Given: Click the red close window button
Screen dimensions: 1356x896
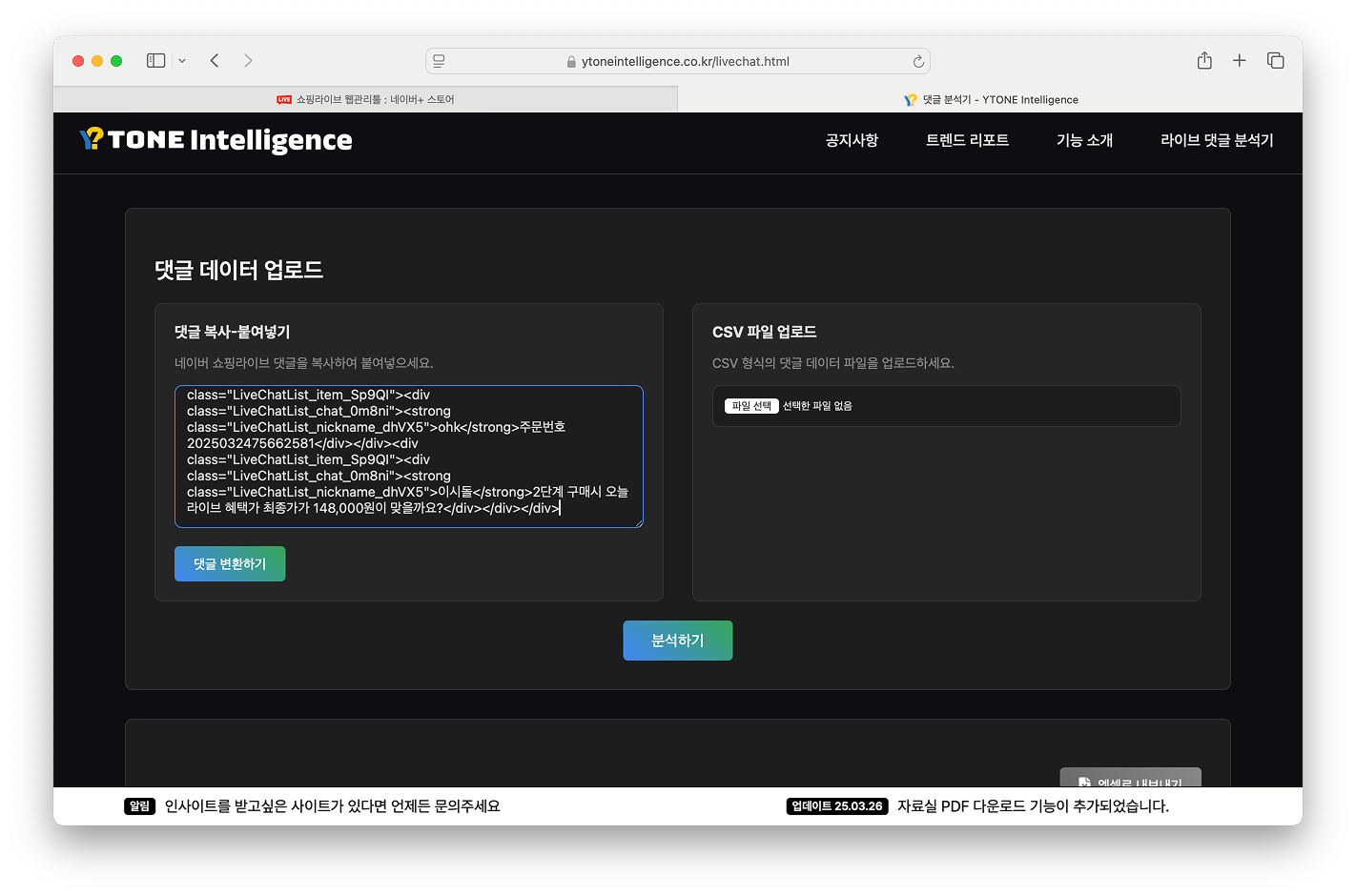Looking at the screenshot, I should tap(78, 61).
